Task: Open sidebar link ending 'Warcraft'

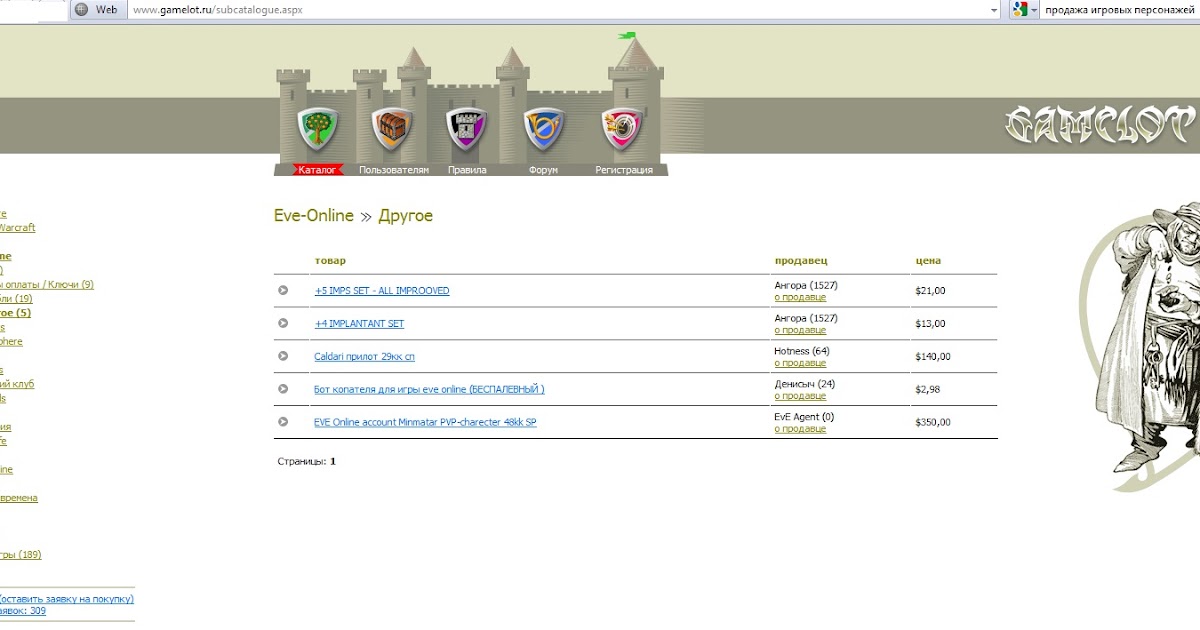Action: (18, 228)
